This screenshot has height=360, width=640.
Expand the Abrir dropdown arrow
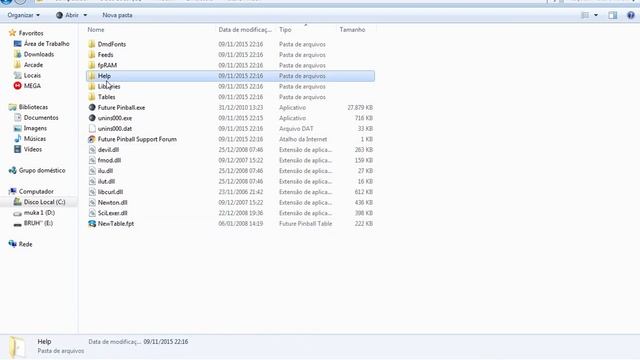click(x=85, y=15)
